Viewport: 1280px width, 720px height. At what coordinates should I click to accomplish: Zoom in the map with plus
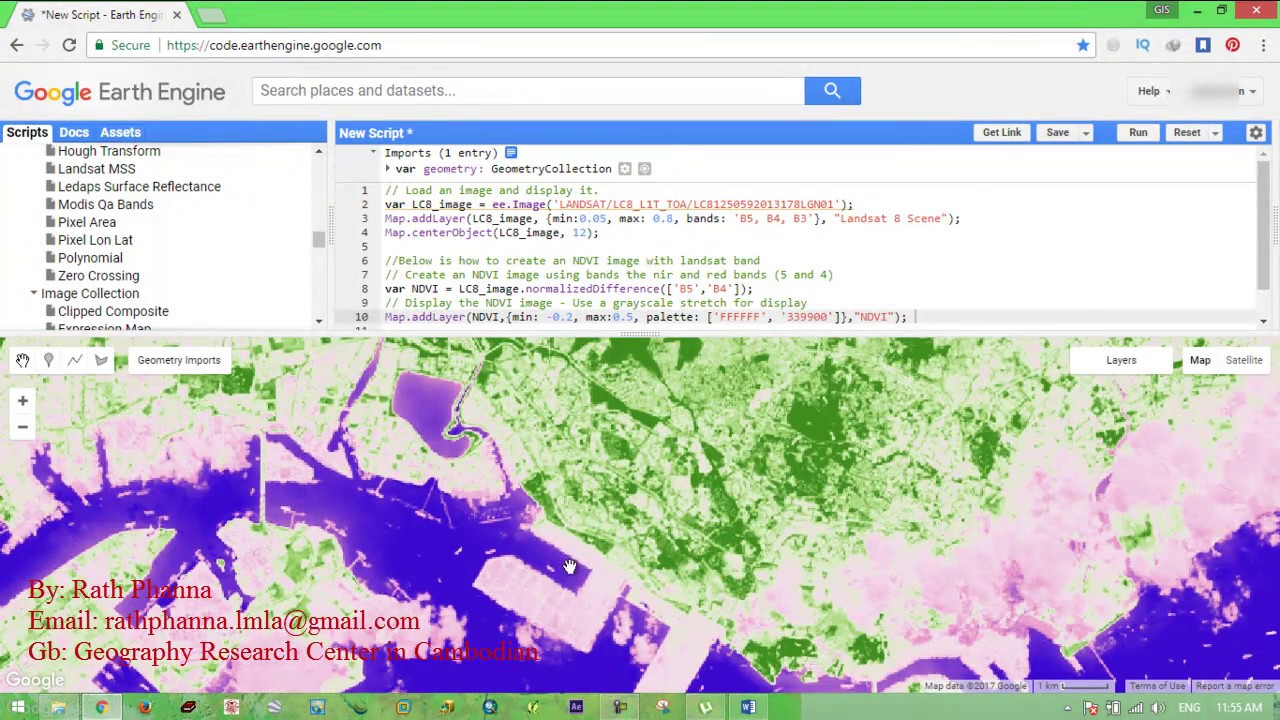pos(22,401)
